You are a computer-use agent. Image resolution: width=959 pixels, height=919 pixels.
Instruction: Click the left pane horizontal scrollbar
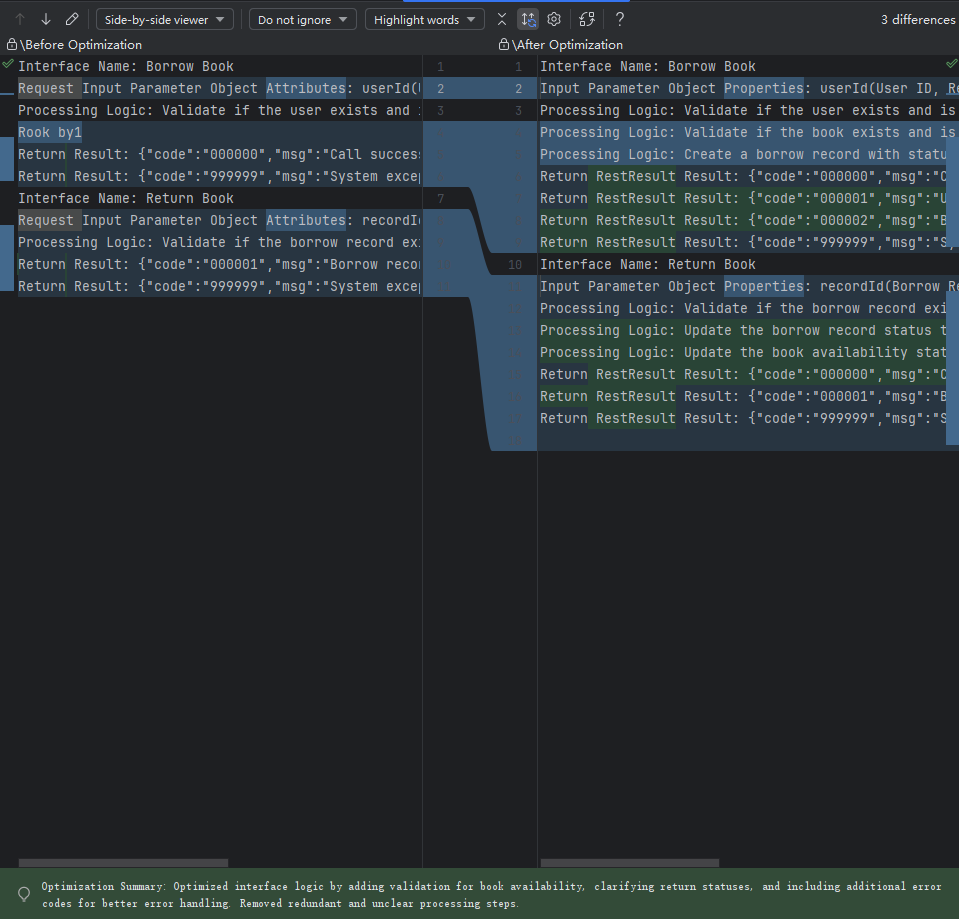123,862
